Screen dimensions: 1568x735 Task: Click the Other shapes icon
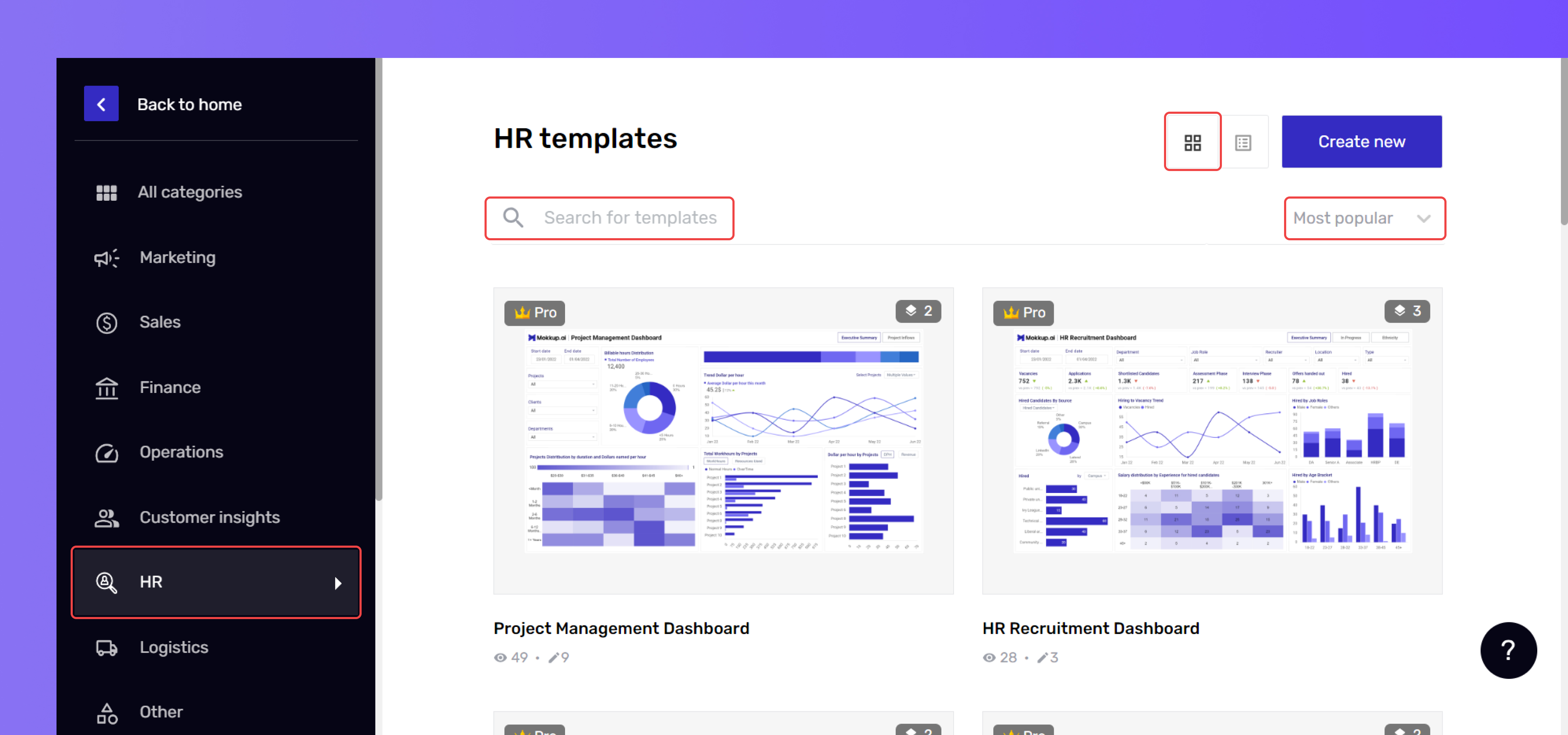pos(107,713)
